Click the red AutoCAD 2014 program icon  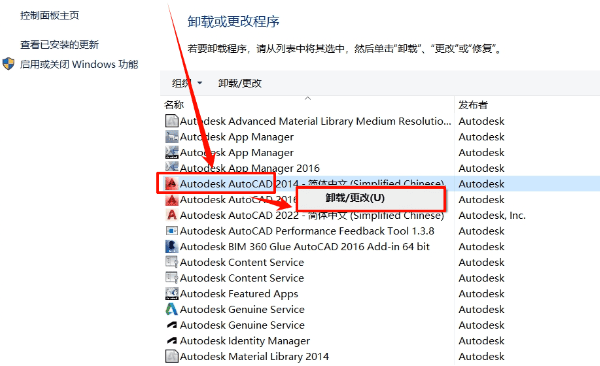[171, 184]
